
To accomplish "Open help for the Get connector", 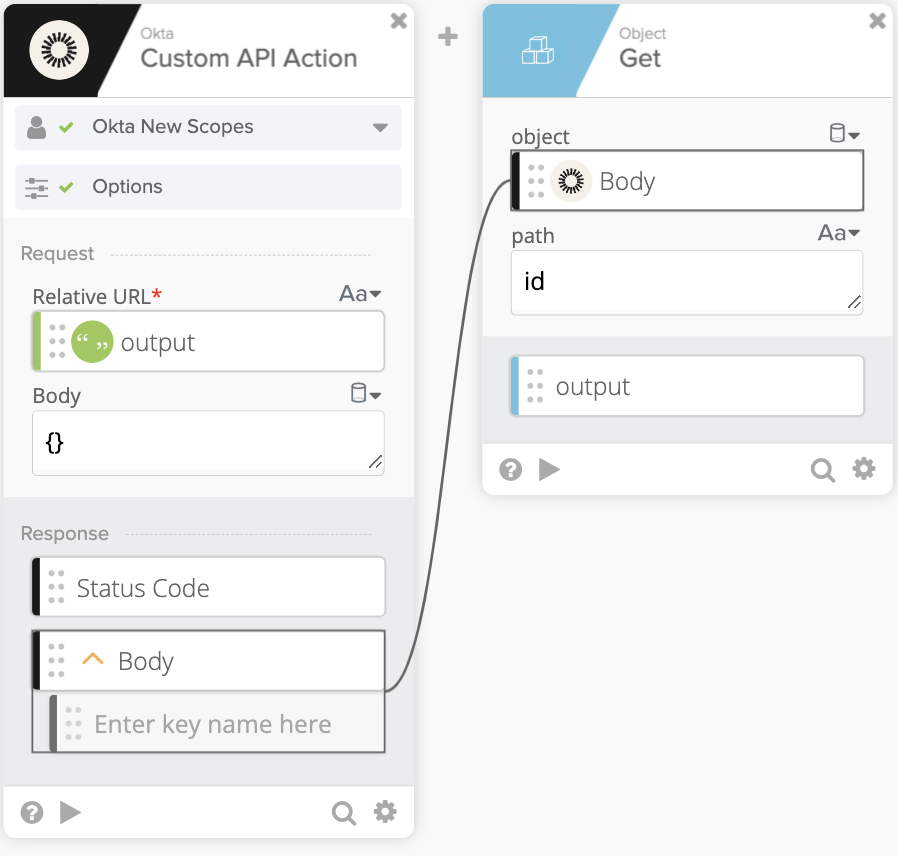I will coord(510,469).
